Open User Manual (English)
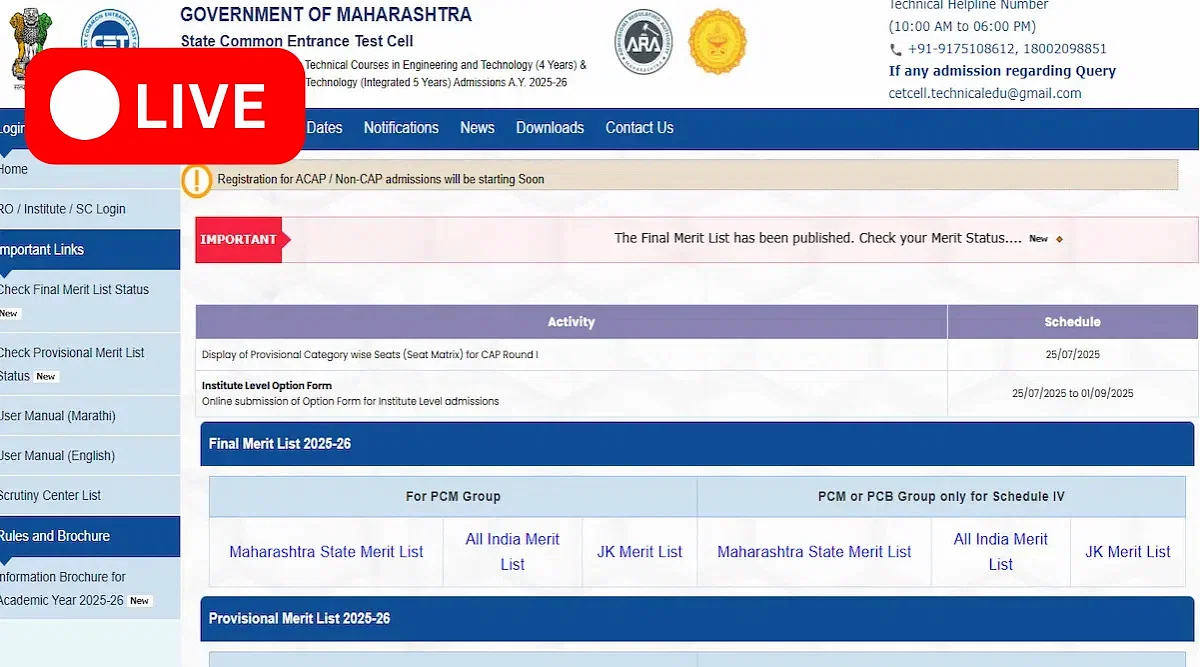Image resolution: width=1200 pixels, height=667 pixels. coord(57,456)
